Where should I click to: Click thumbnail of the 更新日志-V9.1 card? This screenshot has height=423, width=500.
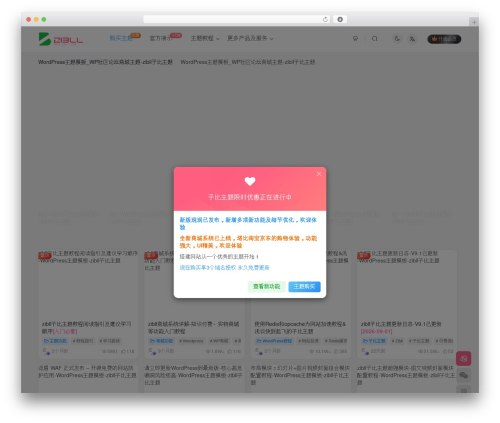407,283
